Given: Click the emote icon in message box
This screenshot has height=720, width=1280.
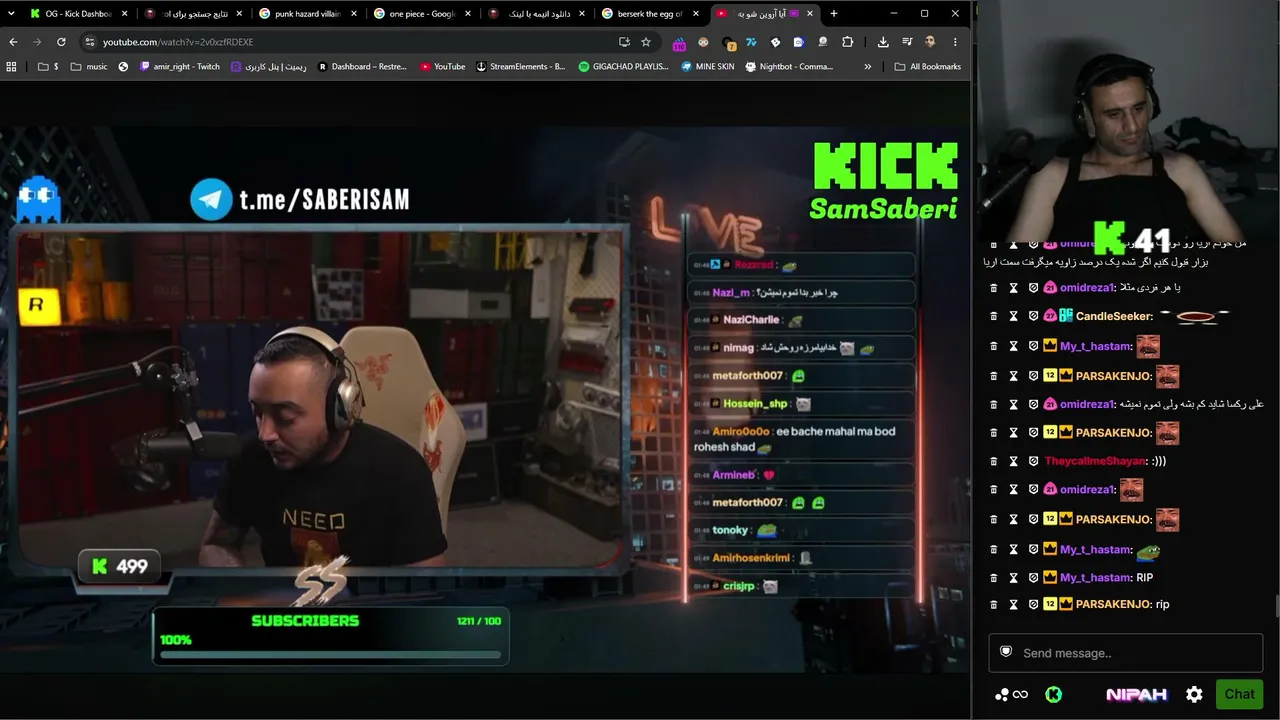Looking at the screenshot, I should [1006, 652].
